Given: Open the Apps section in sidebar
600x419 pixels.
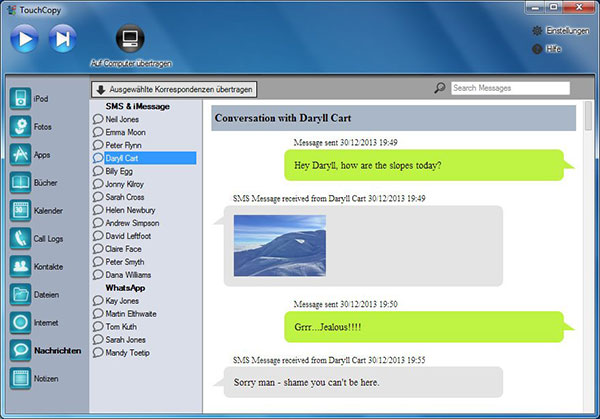Looking at the screenshot, I should tap(21, 154).
